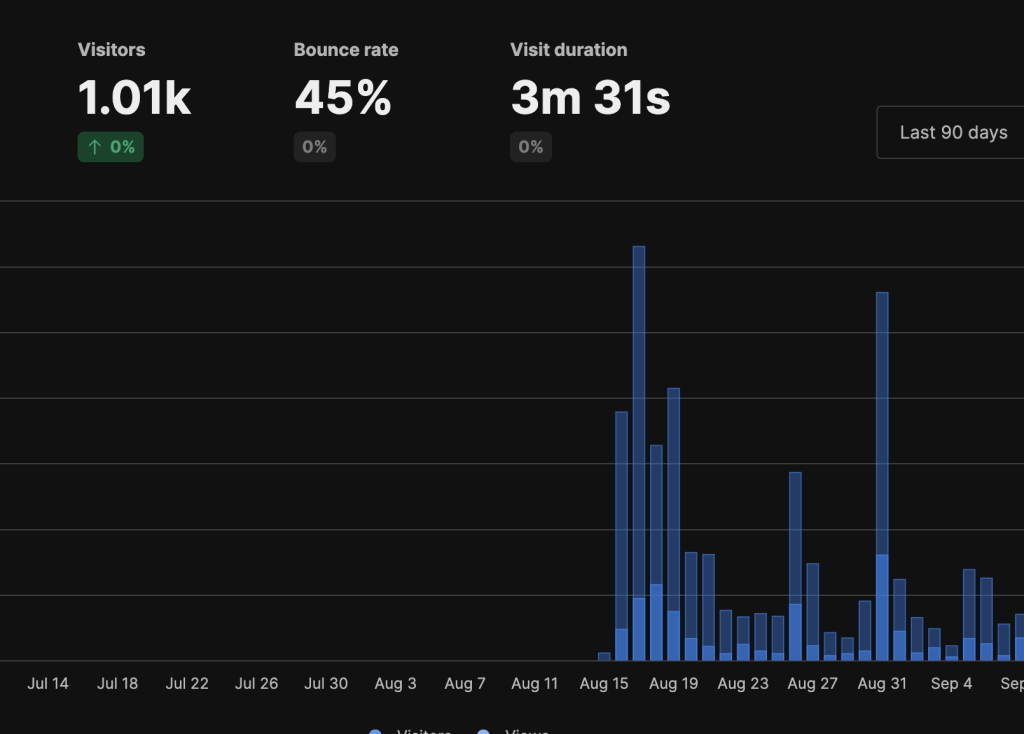The image size is (1024, 734).
Task: Toggle the Views legend dot below chart
Action: coord(484,731)
